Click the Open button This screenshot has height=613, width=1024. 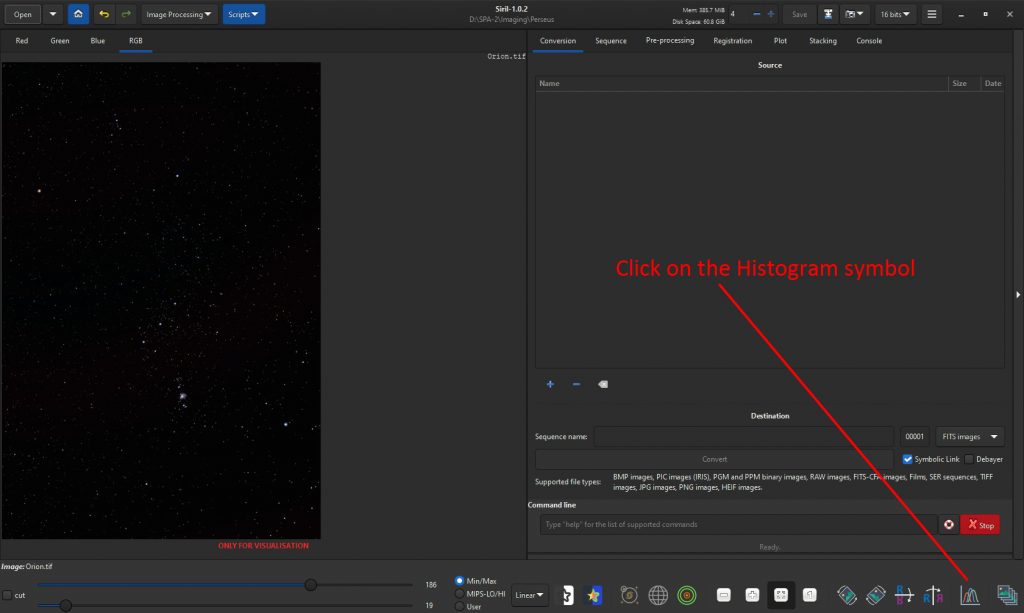pyautogui.click(x=22, y=14)
